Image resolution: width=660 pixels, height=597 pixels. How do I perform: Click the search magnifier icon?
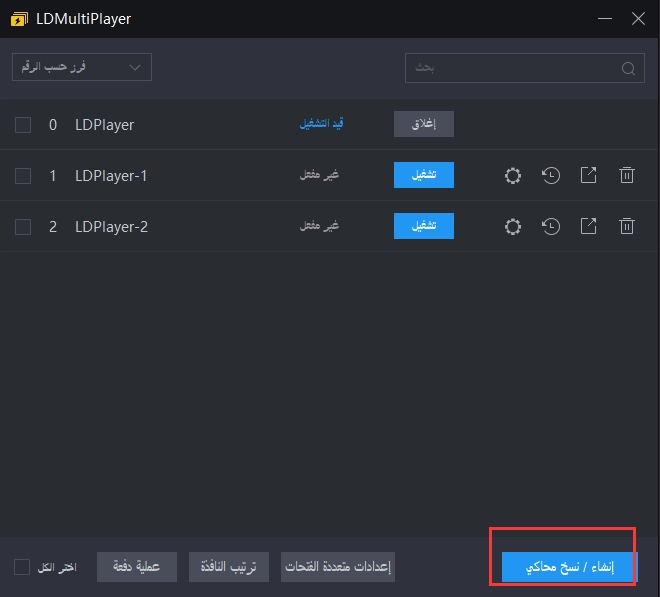(628, 68)
